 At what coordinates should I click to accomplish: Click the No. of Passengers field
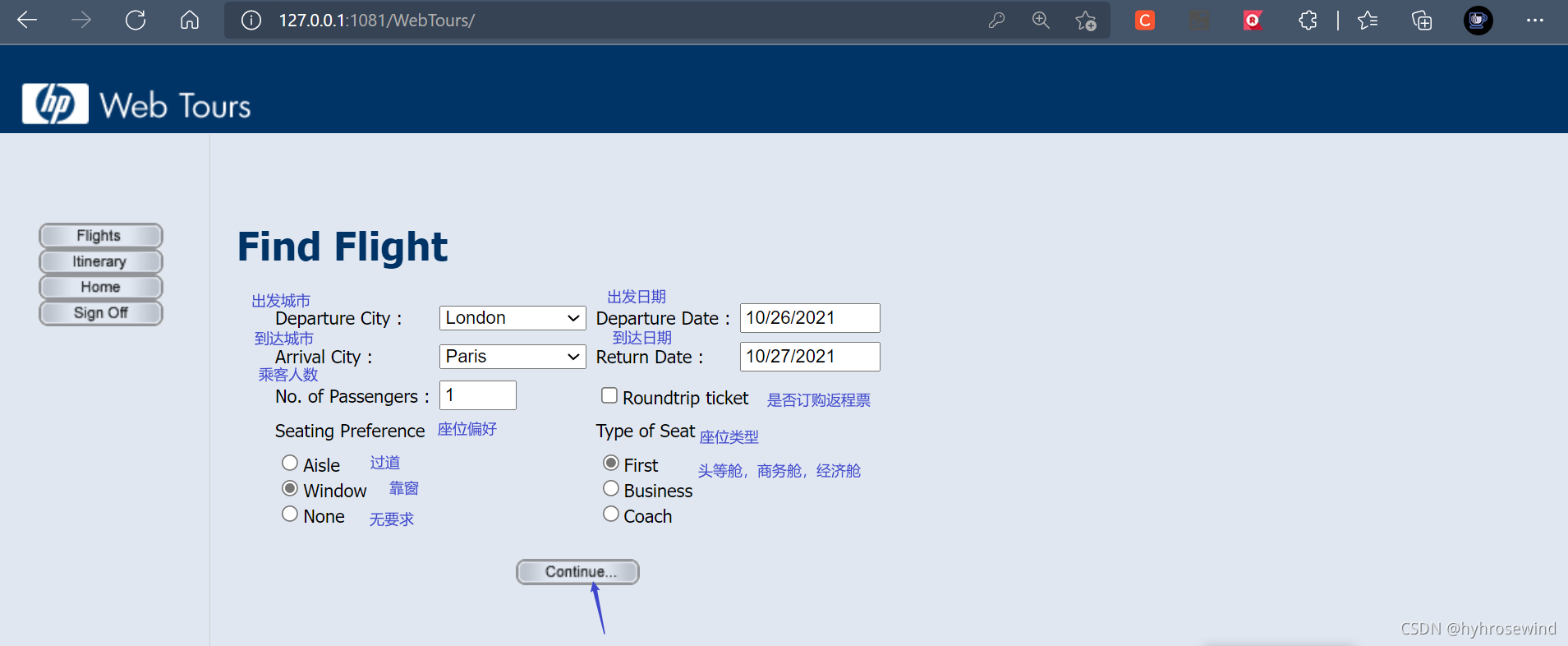click(478, 395)
